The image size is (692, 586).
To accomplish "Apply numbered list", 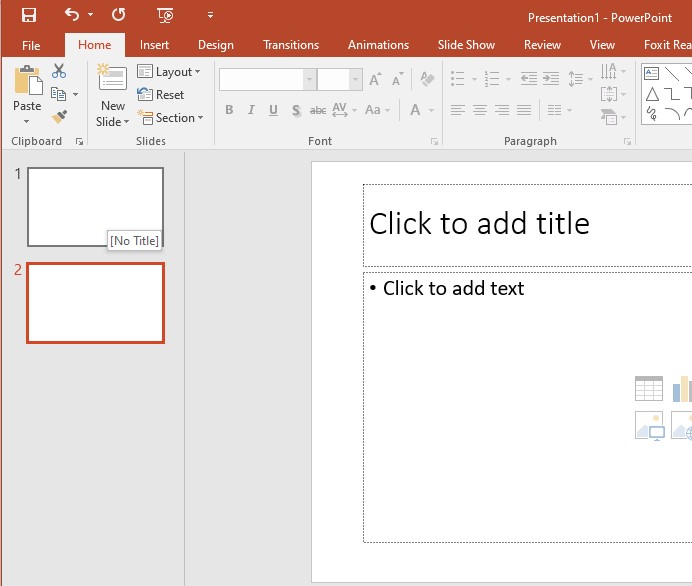I will [x=492, y=79].
